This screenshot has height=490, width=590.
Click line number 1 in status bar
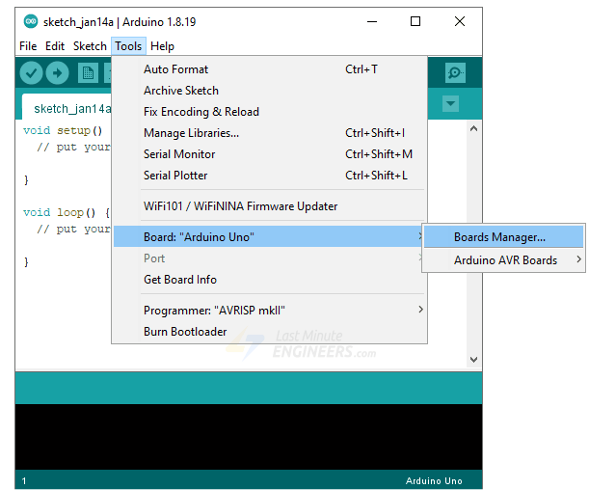[x=24, y=481]
